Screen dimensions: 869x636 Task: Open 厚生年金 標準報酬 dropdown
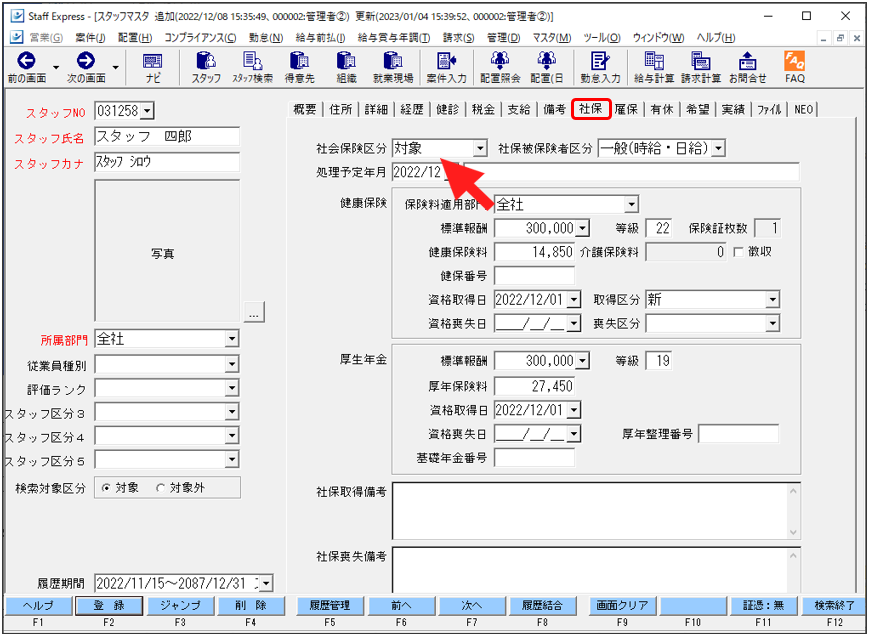point(581,362)
